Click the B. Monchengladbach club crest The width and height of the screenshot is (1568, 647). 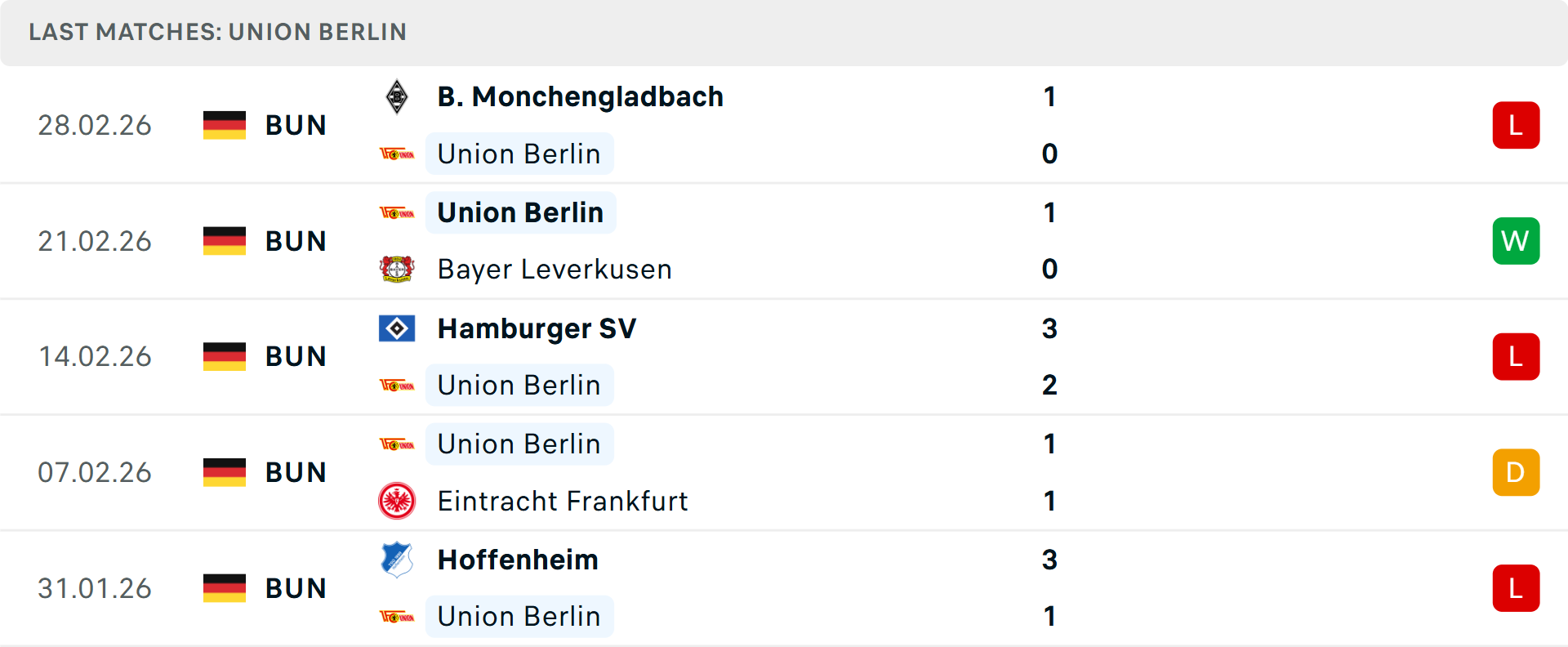pyautogui.click(x=397, y=96)
